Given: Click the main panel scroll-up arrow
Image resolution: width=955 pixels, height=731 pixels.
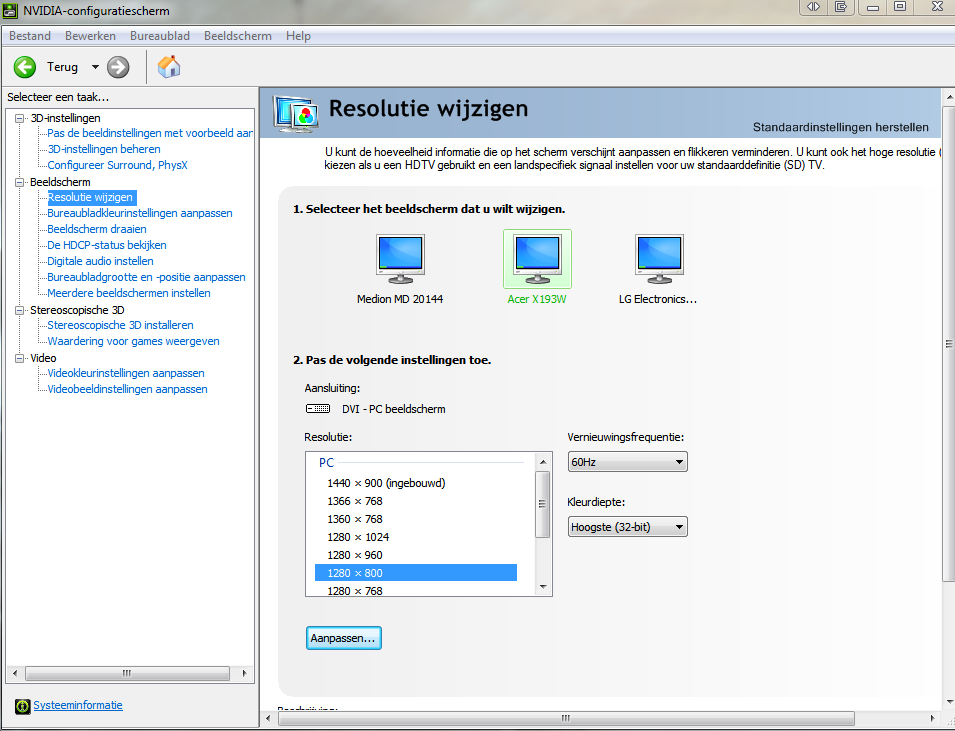Looking at the screenshot, I should (x=949, y=96).
